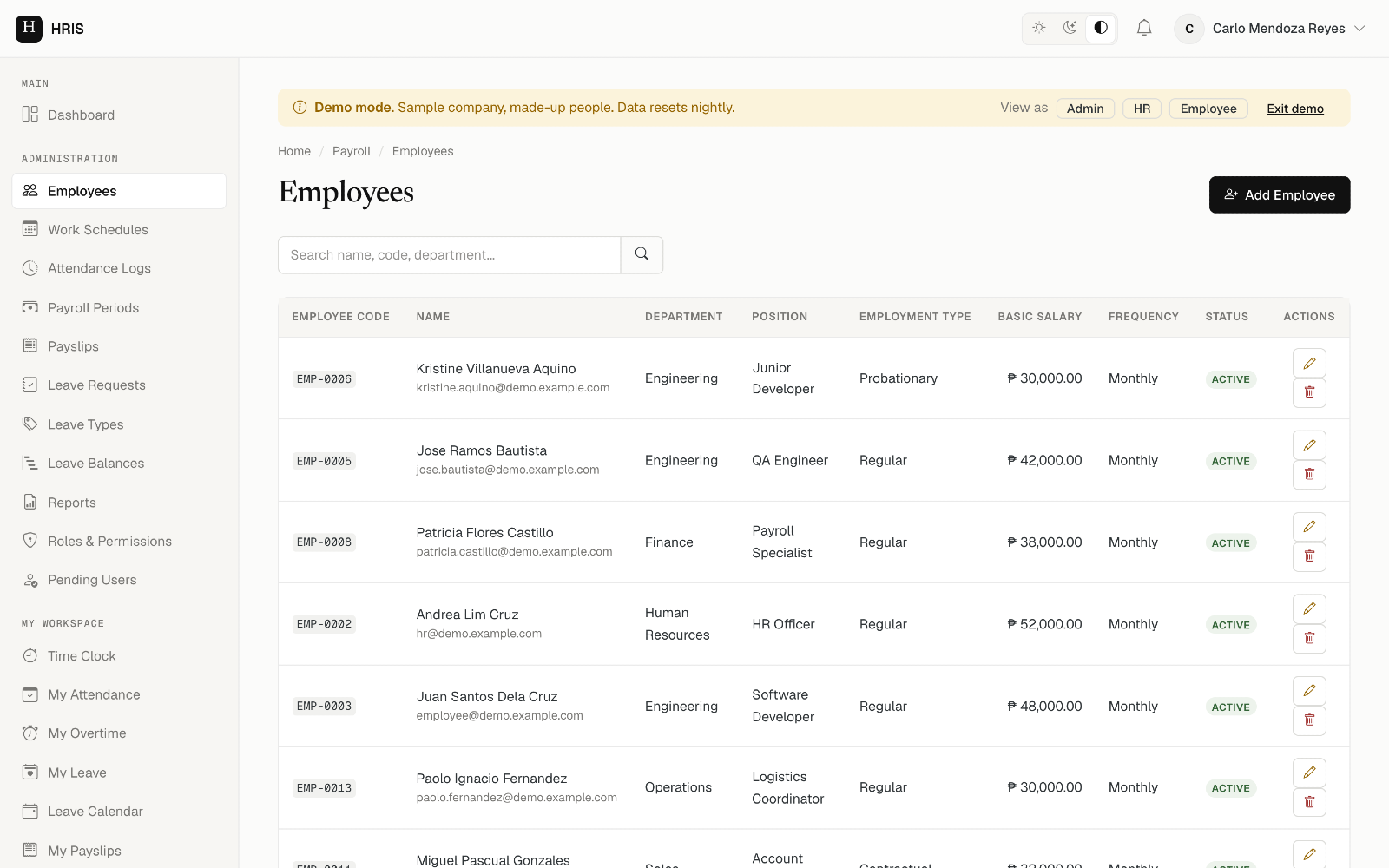Screen dimensions: 1389x868
Task: Click the Exit demo link
Action: point(1294,108)
